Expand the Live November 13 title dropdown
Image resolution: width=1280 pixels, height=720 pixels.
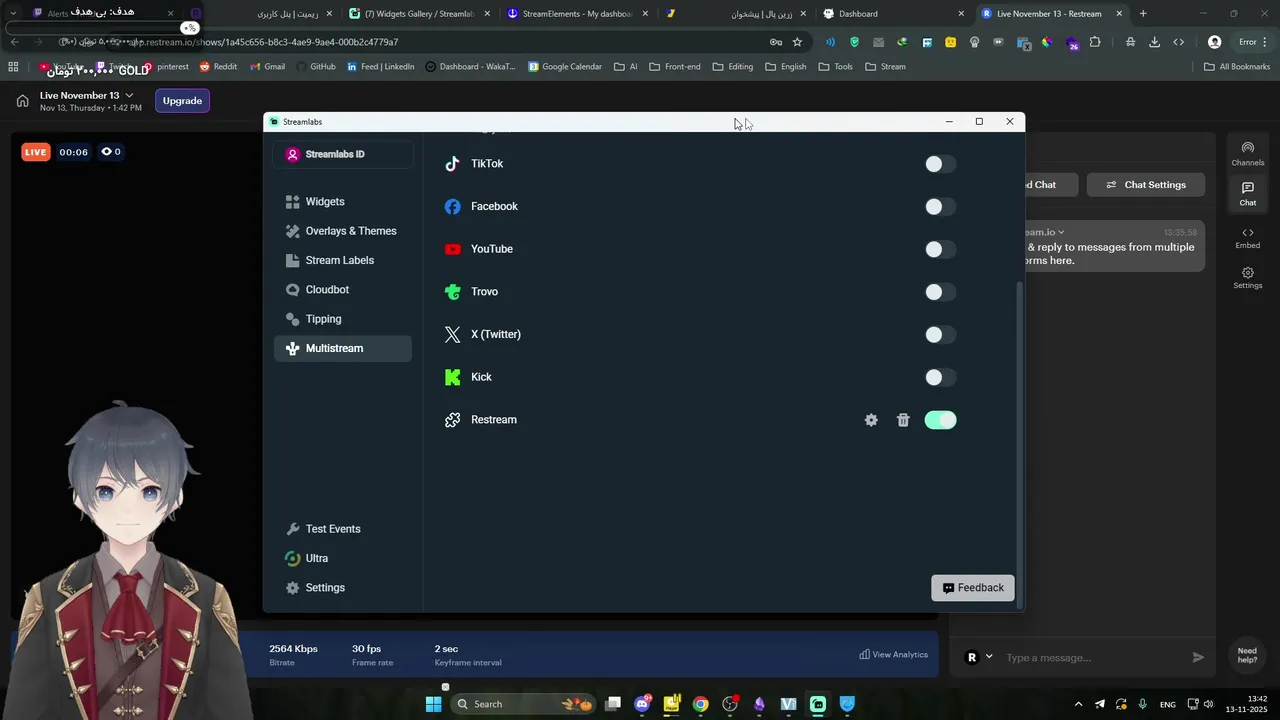tap(129, 95)
